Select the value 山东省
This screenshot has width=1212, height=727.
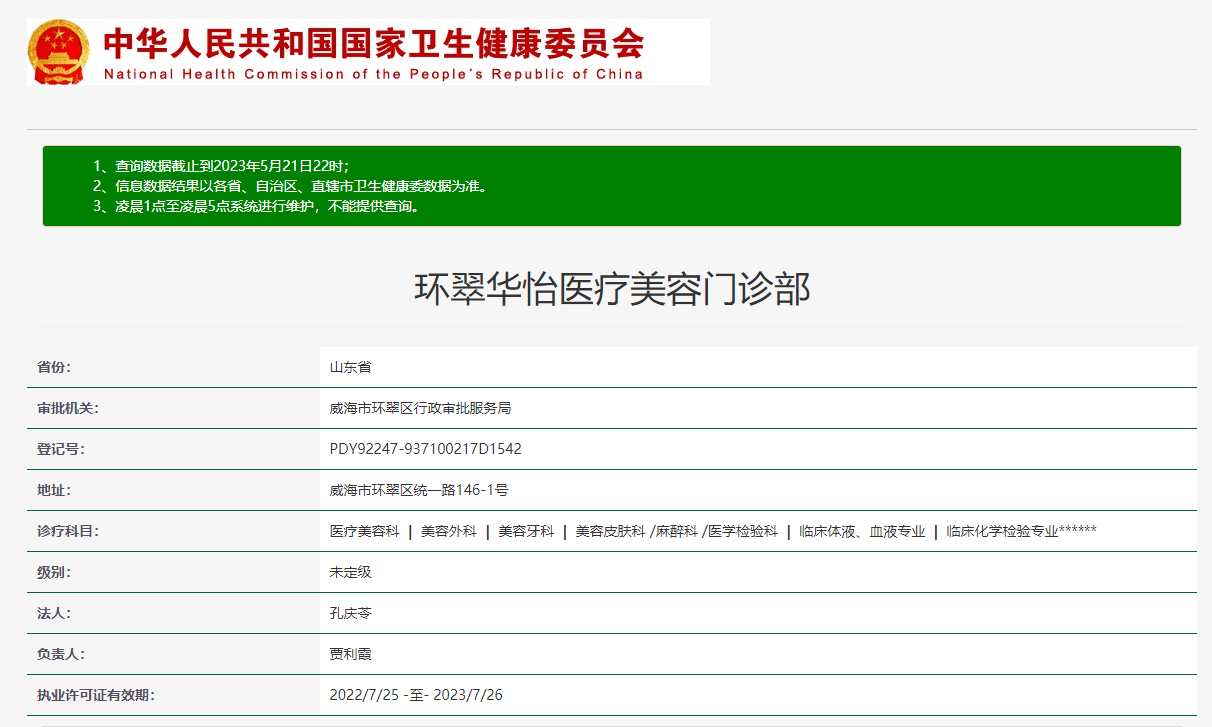[x=350, y=367]
